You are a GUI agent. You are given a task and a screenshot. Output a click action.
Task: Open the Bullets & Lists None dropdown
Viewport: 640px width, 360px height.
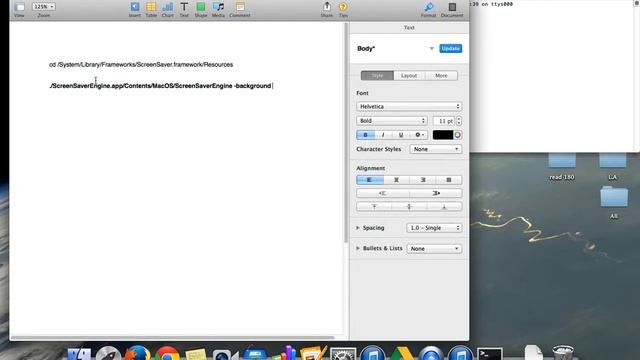434,249
